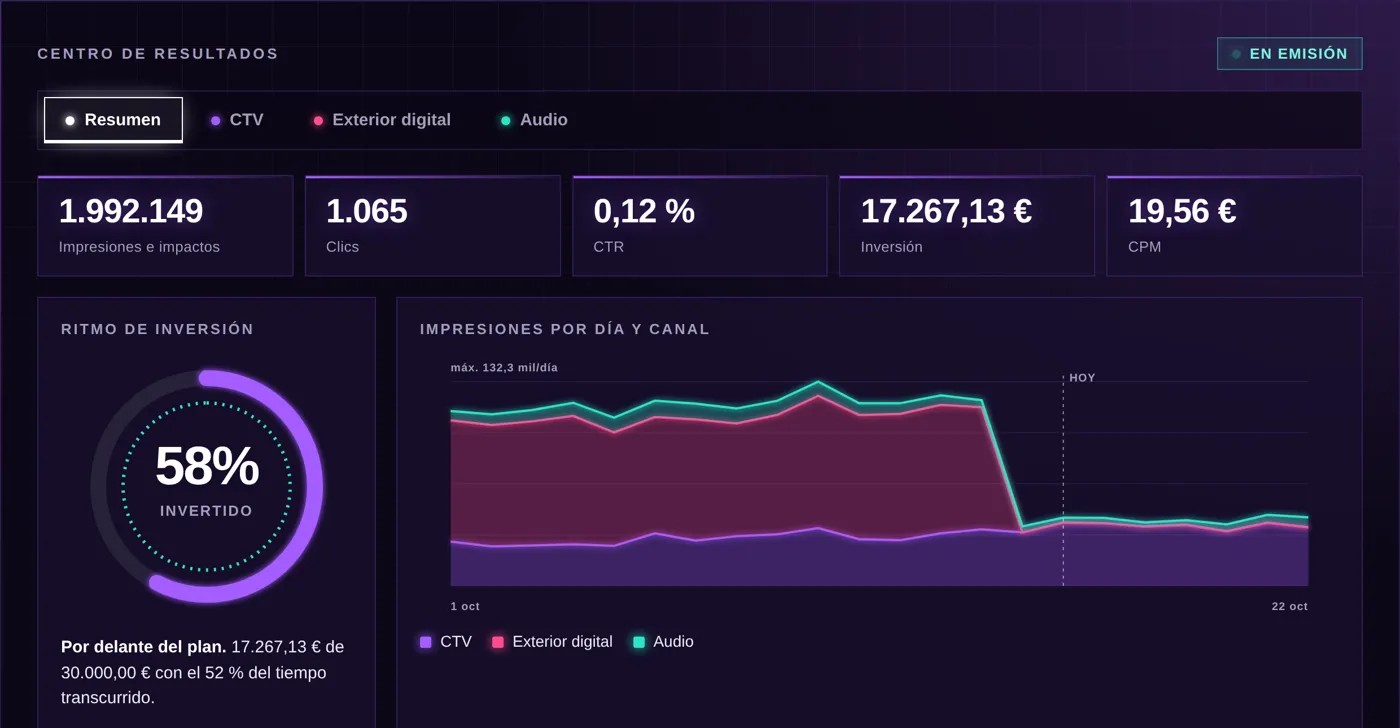Go to the Audio tab
Image resolution: width=1400 pixels, height=728 pixels.
[x=534, y=120]
